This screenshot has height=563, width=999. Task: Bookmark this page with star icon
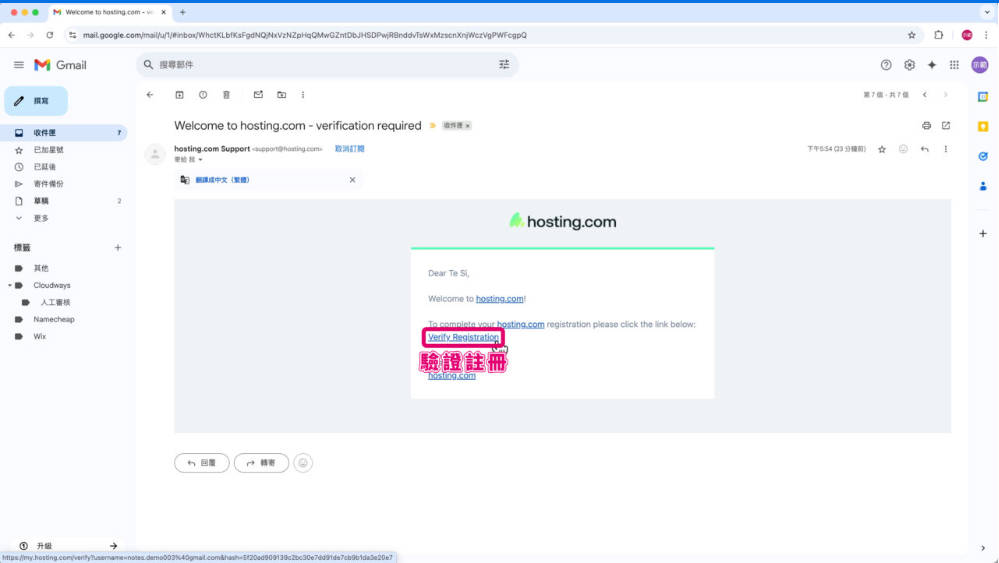[x=911, y=35]
